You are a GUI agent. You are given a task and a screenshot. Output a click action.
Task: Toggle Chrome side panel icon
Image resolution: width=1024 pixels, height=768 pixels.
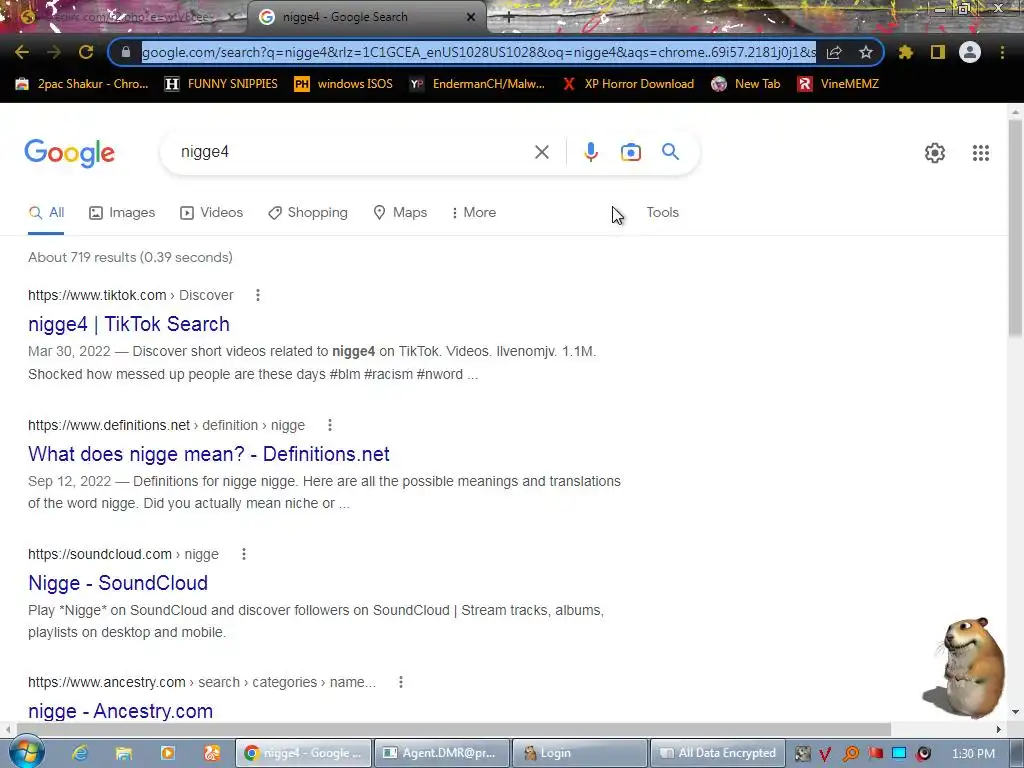(938, 52)
